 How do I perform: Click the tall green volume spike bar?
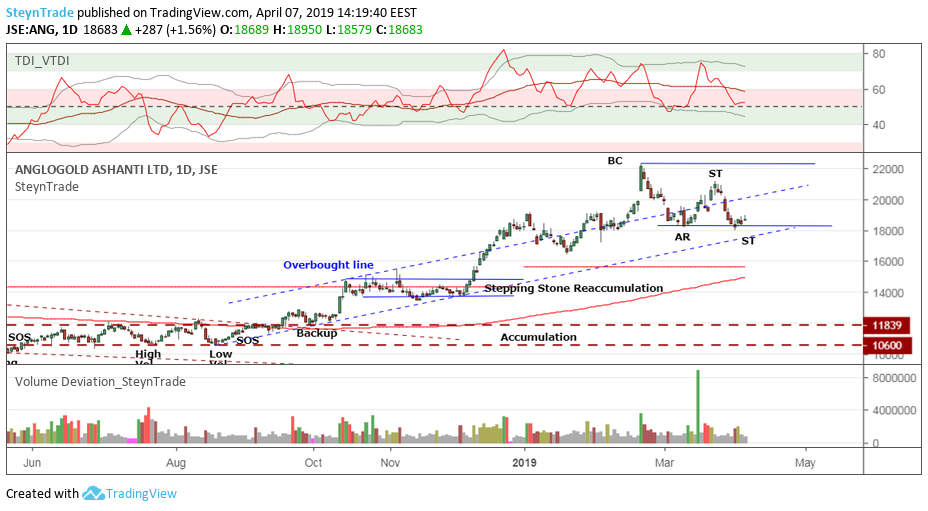[x=698, y=406]
